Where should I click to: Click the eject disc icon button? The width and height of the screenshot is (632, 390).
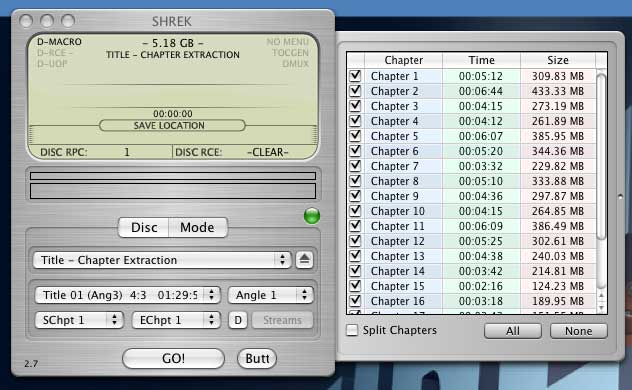pos(304,259)
